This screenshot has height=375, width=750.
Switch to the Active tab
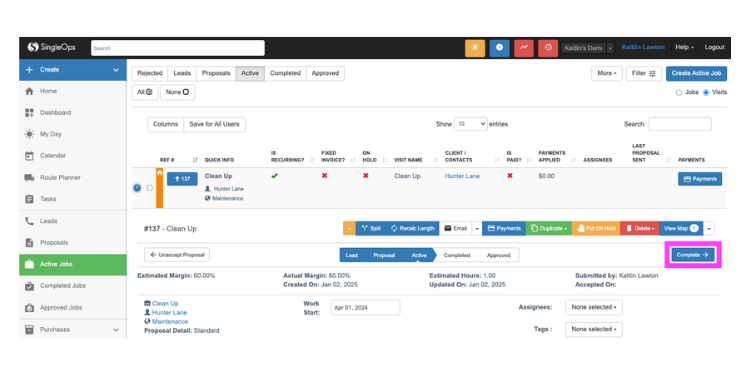(x=250, y=74)
